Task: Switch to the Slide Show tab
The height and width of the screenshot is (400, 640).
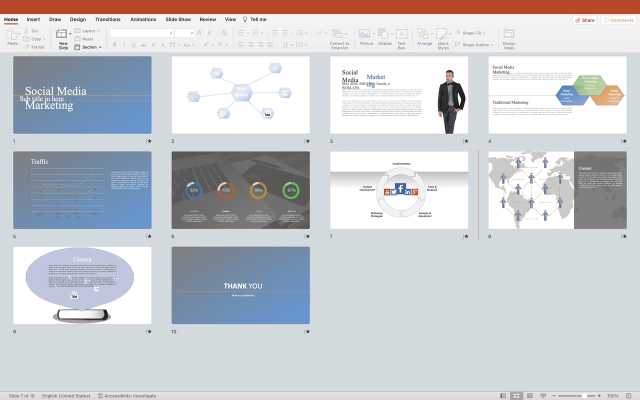Action: pos(179,19)
